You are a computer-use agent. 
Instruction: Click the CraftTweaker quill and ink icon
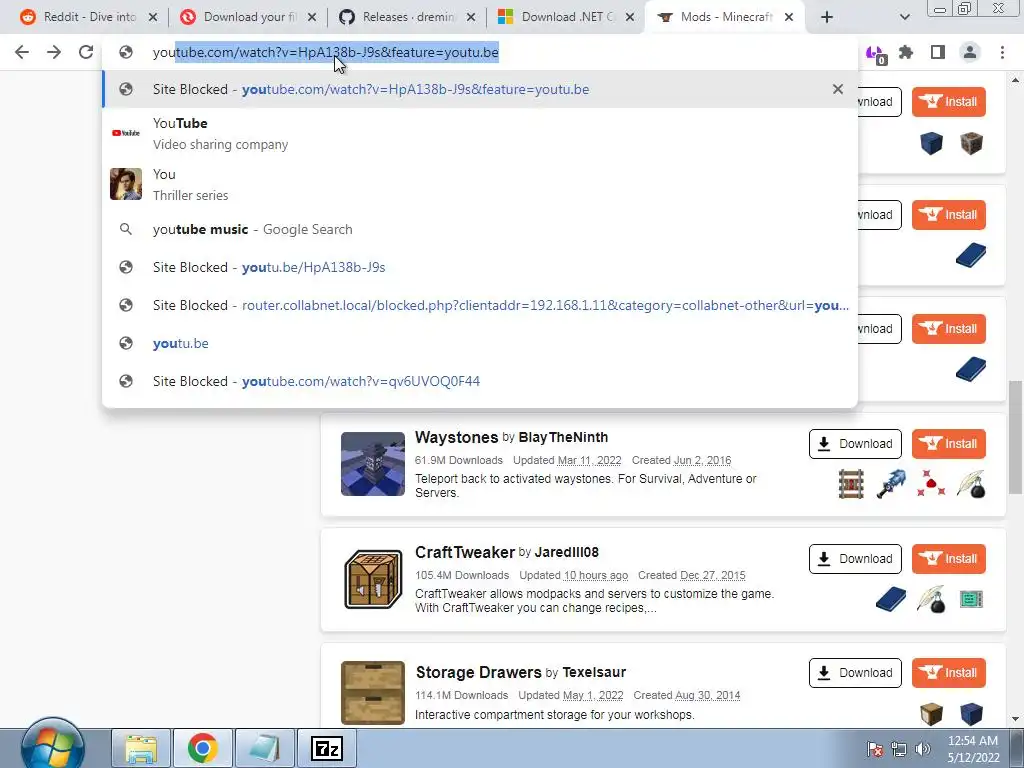pyautogui.click(x=931, y=600)
